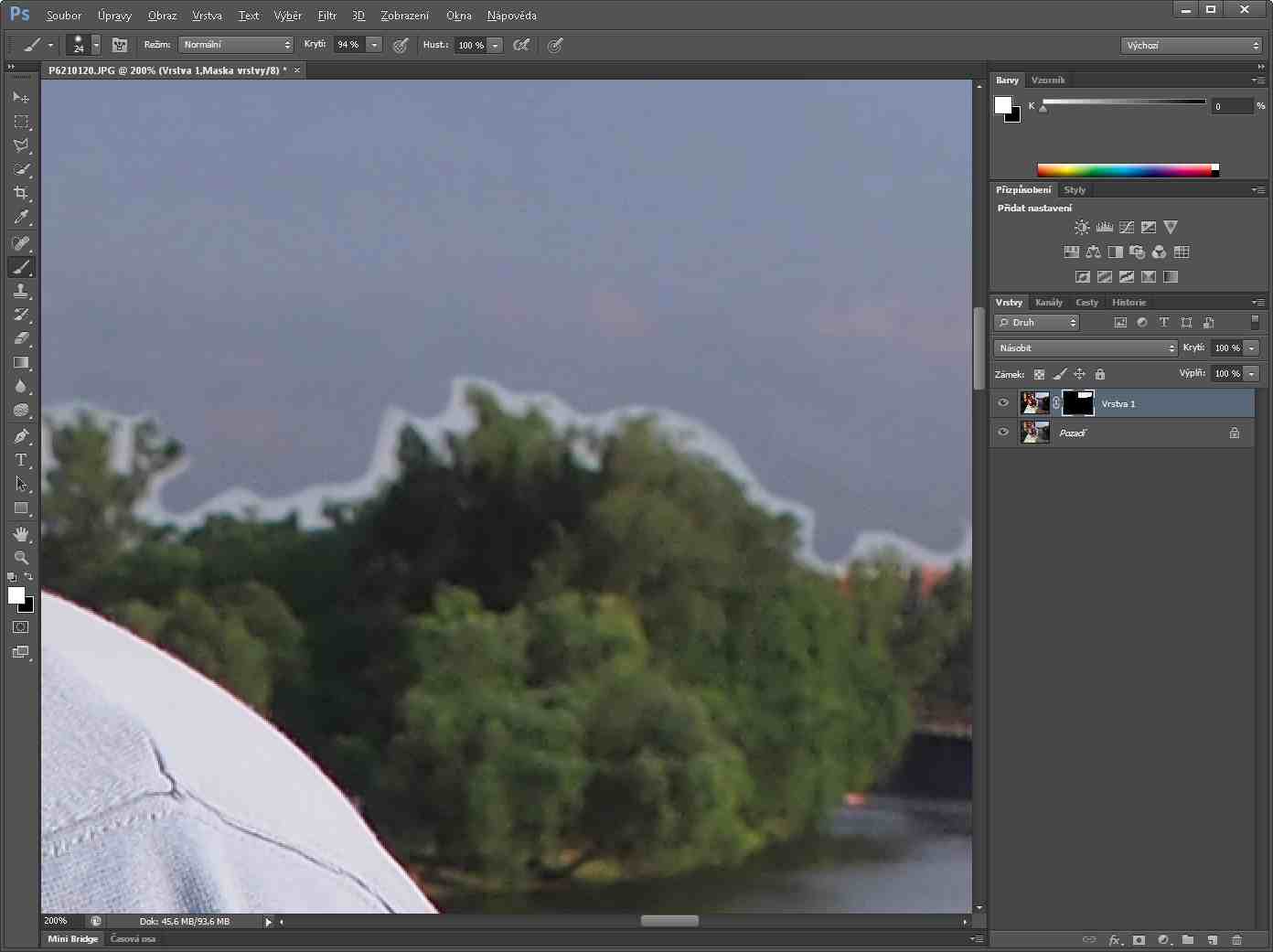Select the Crop tool
This screenshot has width=1273, height=952.
[21, 193]
